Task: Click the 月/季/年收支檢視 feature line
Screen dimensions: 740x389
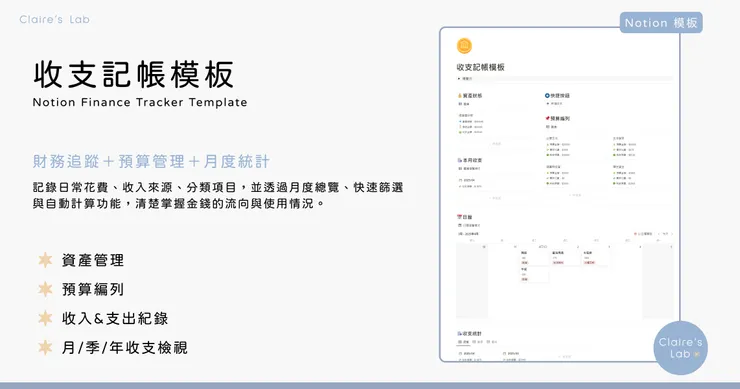Action: 125,348
